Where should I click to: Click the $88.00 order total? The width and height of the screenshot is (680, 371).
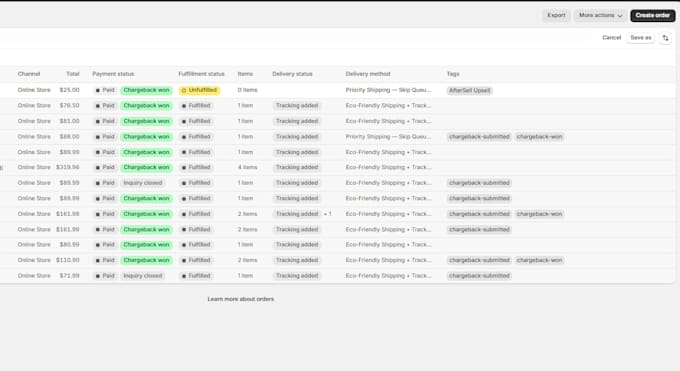pos(69,137)
